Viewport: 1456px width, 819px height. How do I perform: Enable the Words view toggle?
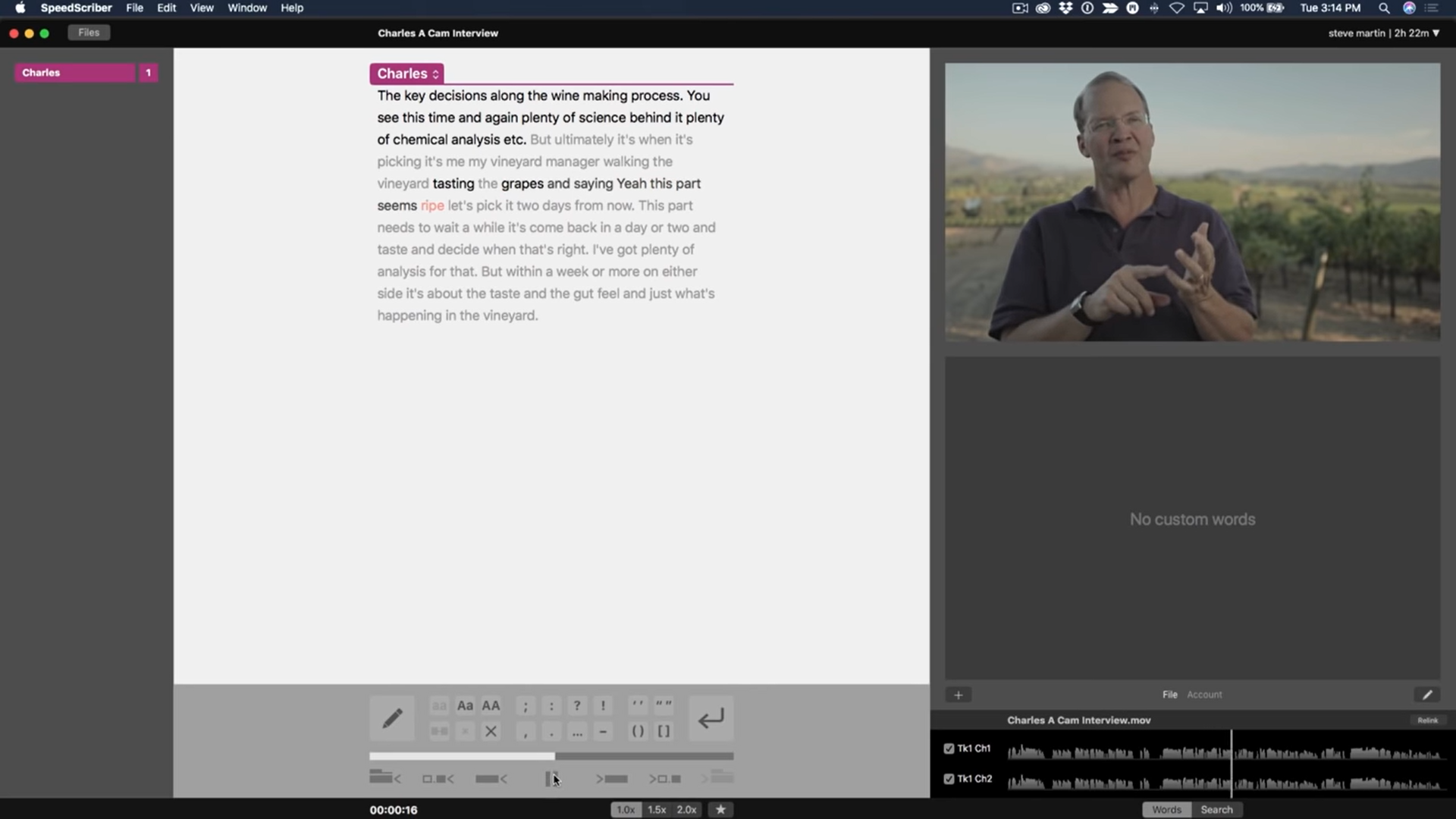(x=1167, y=809)
